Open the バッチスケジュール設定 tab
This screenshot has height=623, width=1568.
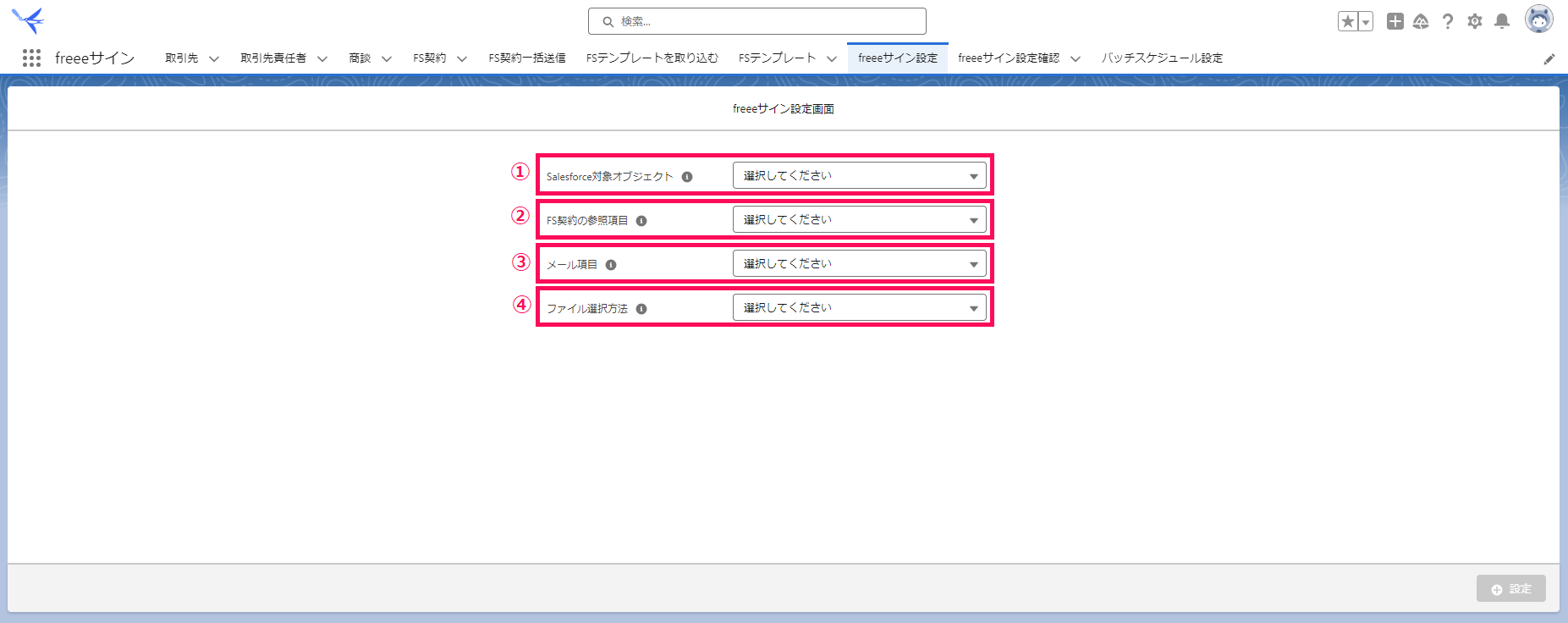[1162, 58]
